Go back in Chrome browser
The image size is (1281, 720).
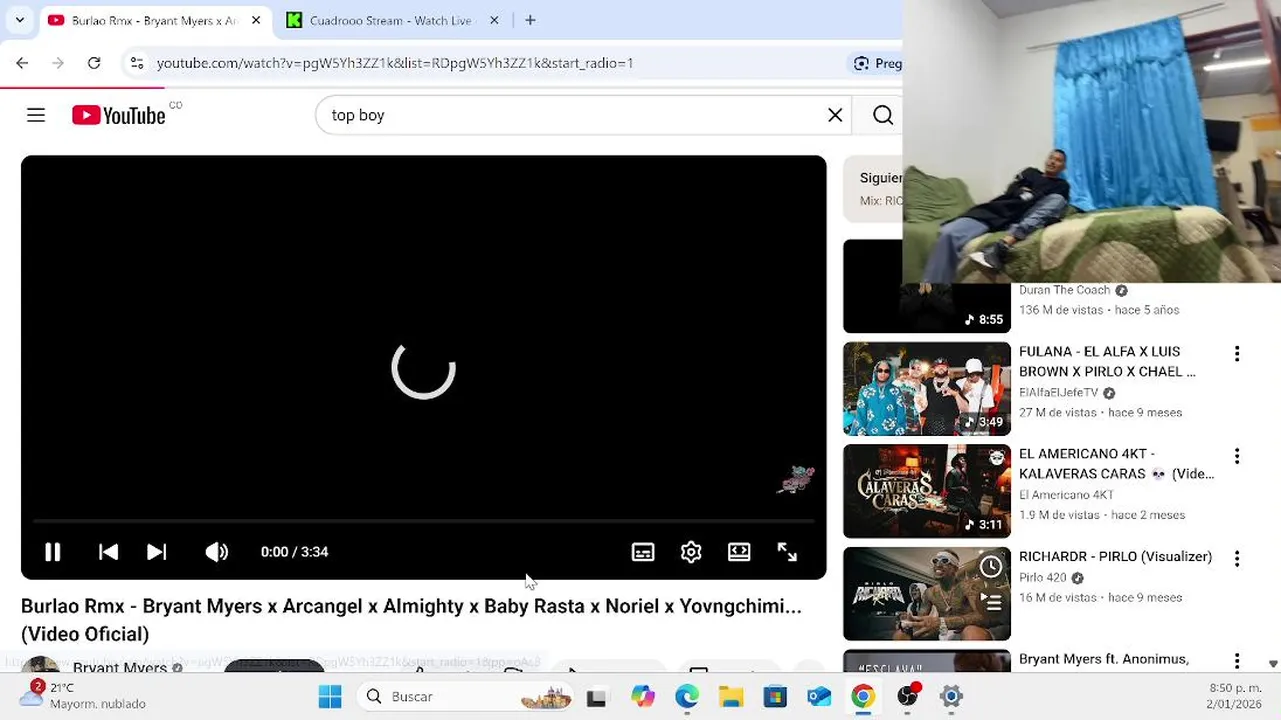[x=22, y=63]
